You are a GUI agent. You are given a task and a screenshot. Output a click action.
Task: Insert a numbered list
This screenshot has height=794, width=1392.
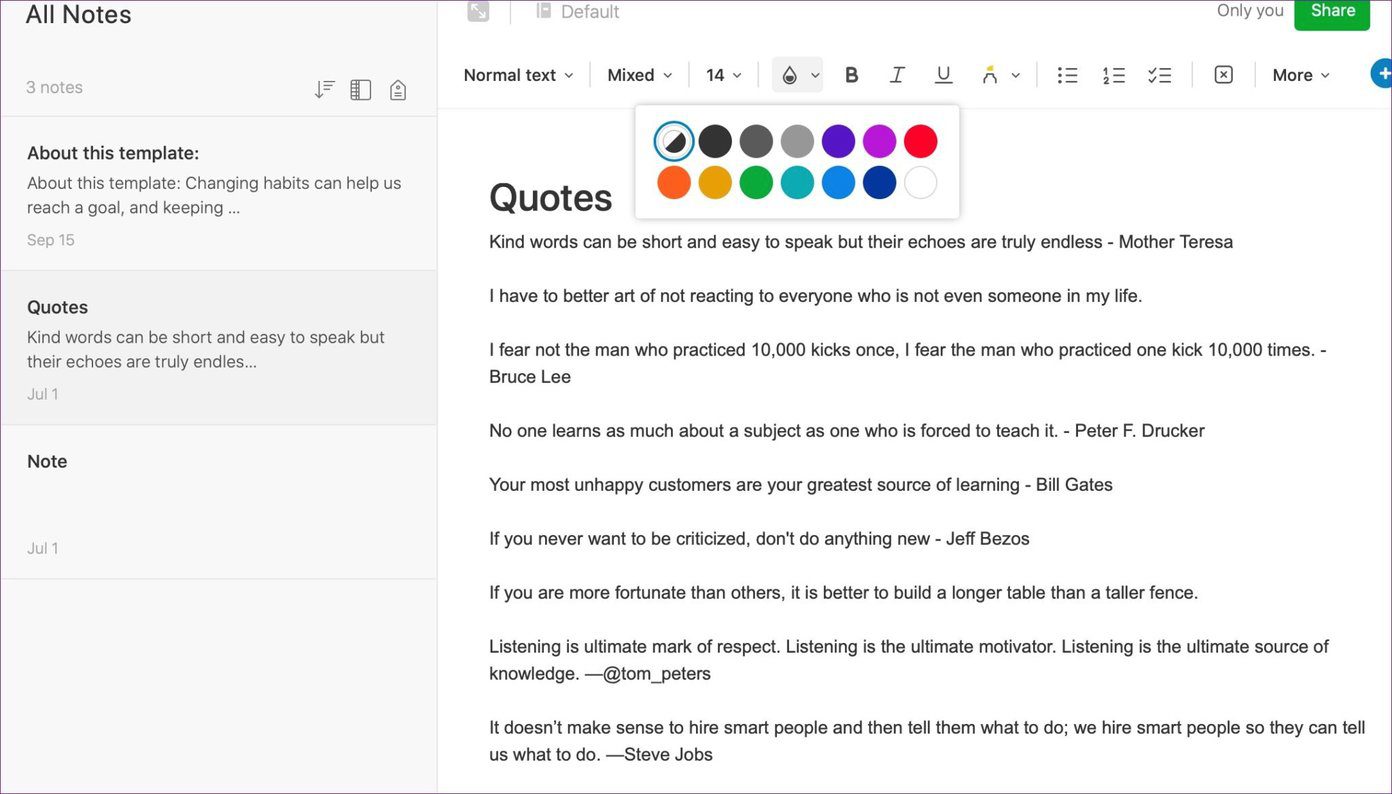(1114, 75)
